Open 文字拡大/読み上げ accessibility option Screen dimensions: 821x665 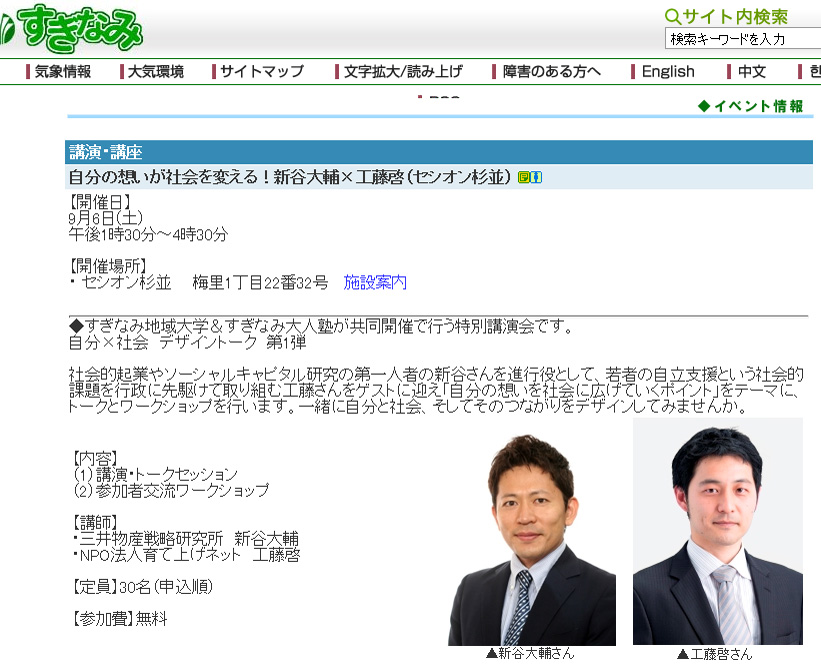click(402, 71)
